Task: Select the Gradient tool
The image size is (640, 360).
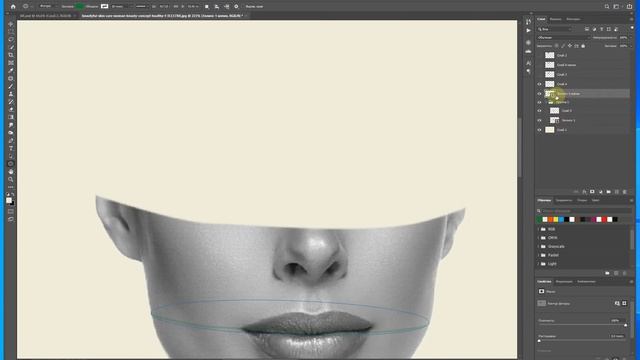Action: [x=11, y=117]
